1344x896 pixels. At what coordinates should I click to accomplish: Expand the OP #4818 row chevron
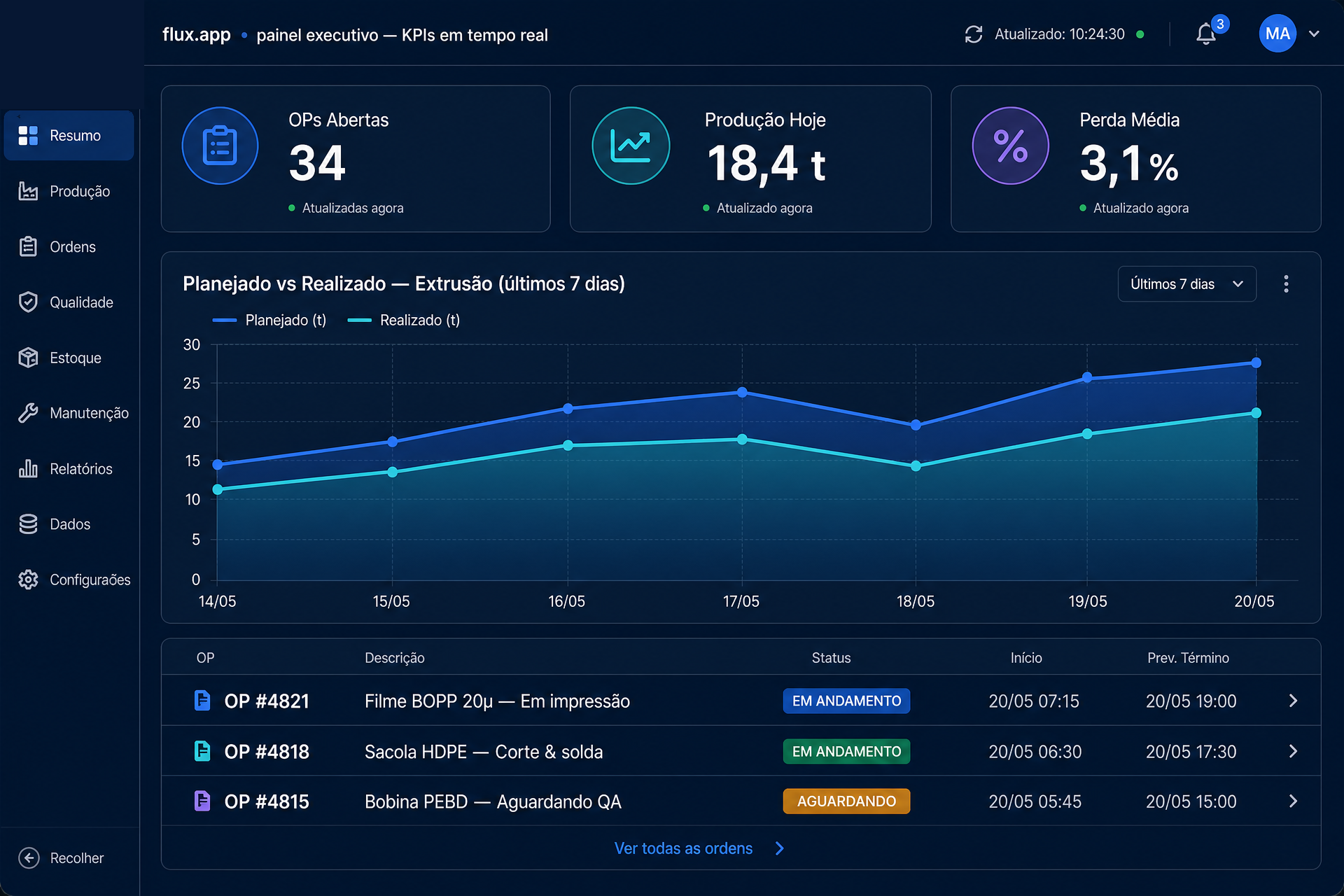(x=1293, y=751)
